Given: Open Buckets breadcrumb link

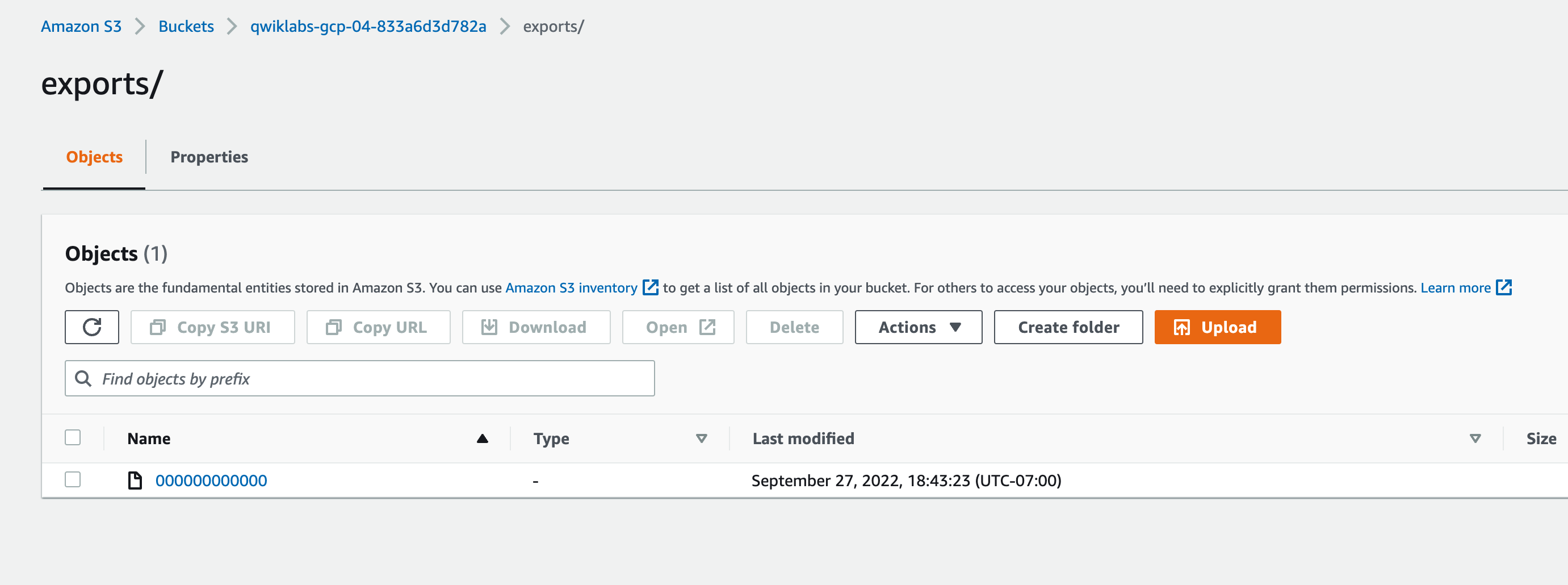Looking at the screenshot, I should [186, 26].
